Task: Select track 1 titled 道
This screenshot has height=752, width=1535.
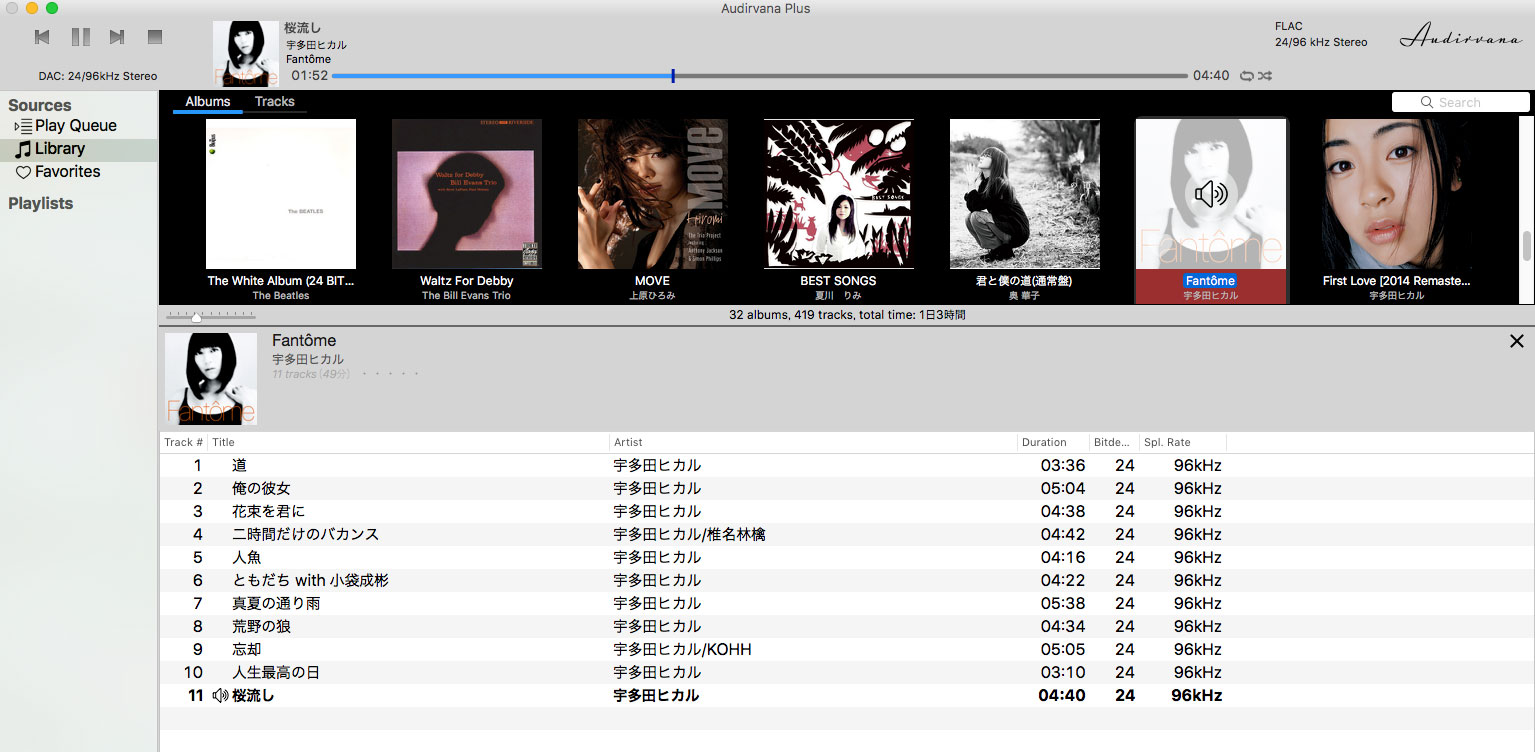Action: (x=846, y=465)
